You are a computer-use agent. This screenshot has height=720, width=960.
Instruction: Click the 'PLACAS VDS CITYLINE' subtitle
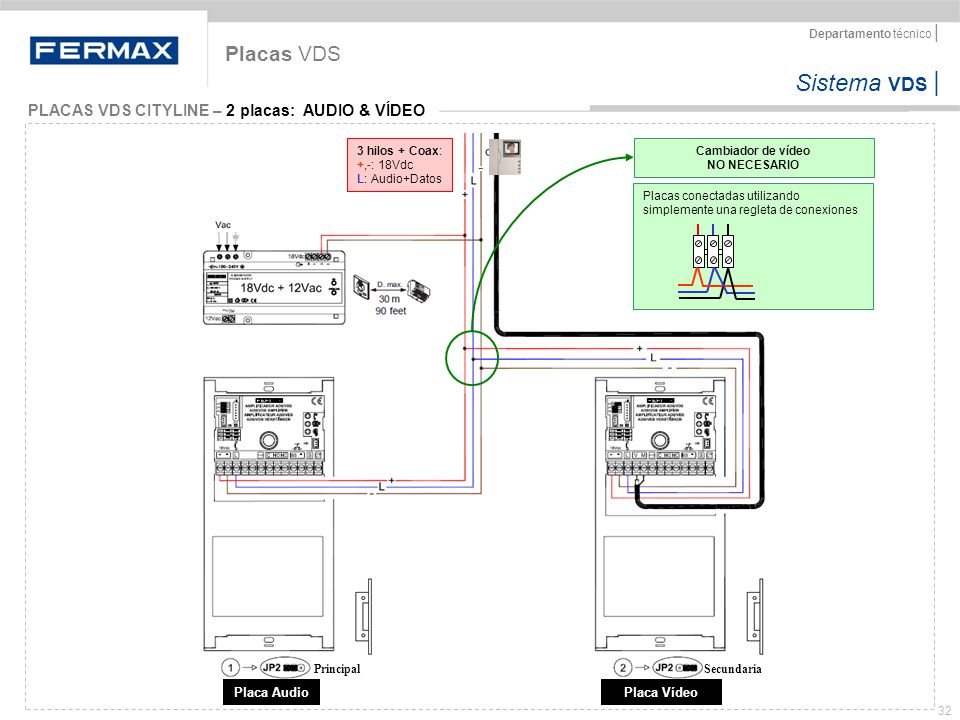[227, 110]
